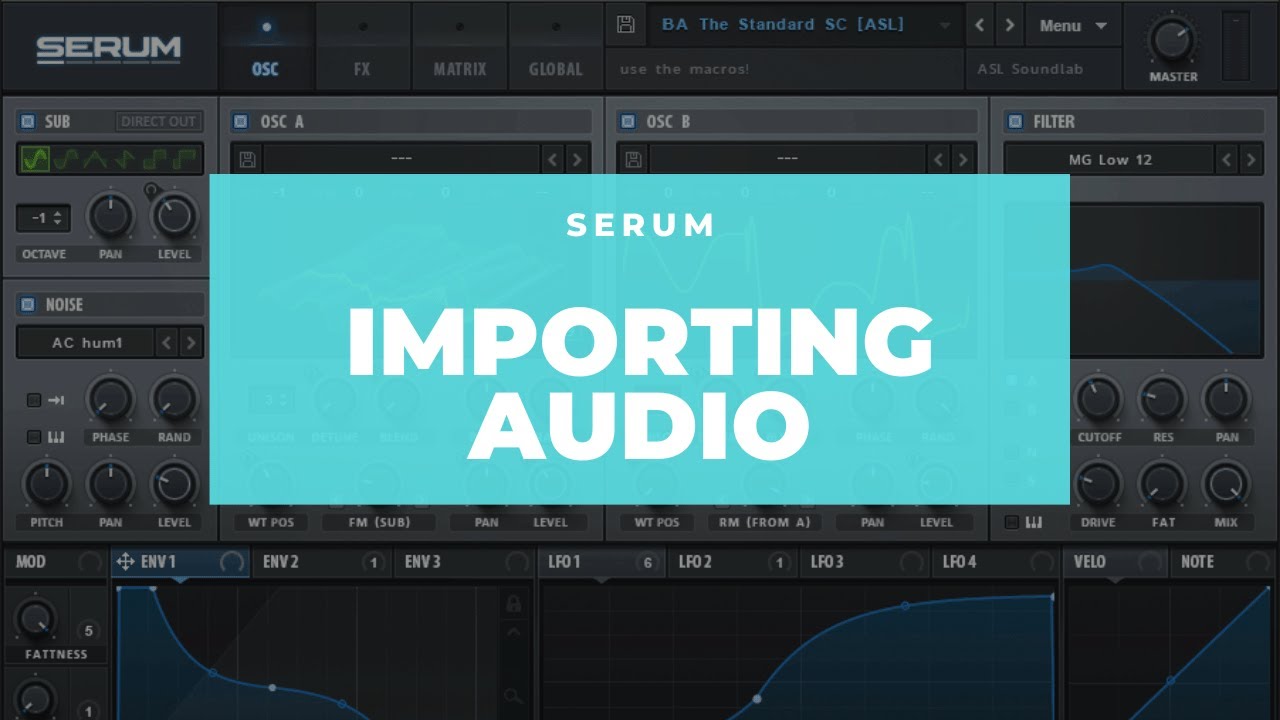Click the preset save disk icon
1280x720 pixels.
626,25
